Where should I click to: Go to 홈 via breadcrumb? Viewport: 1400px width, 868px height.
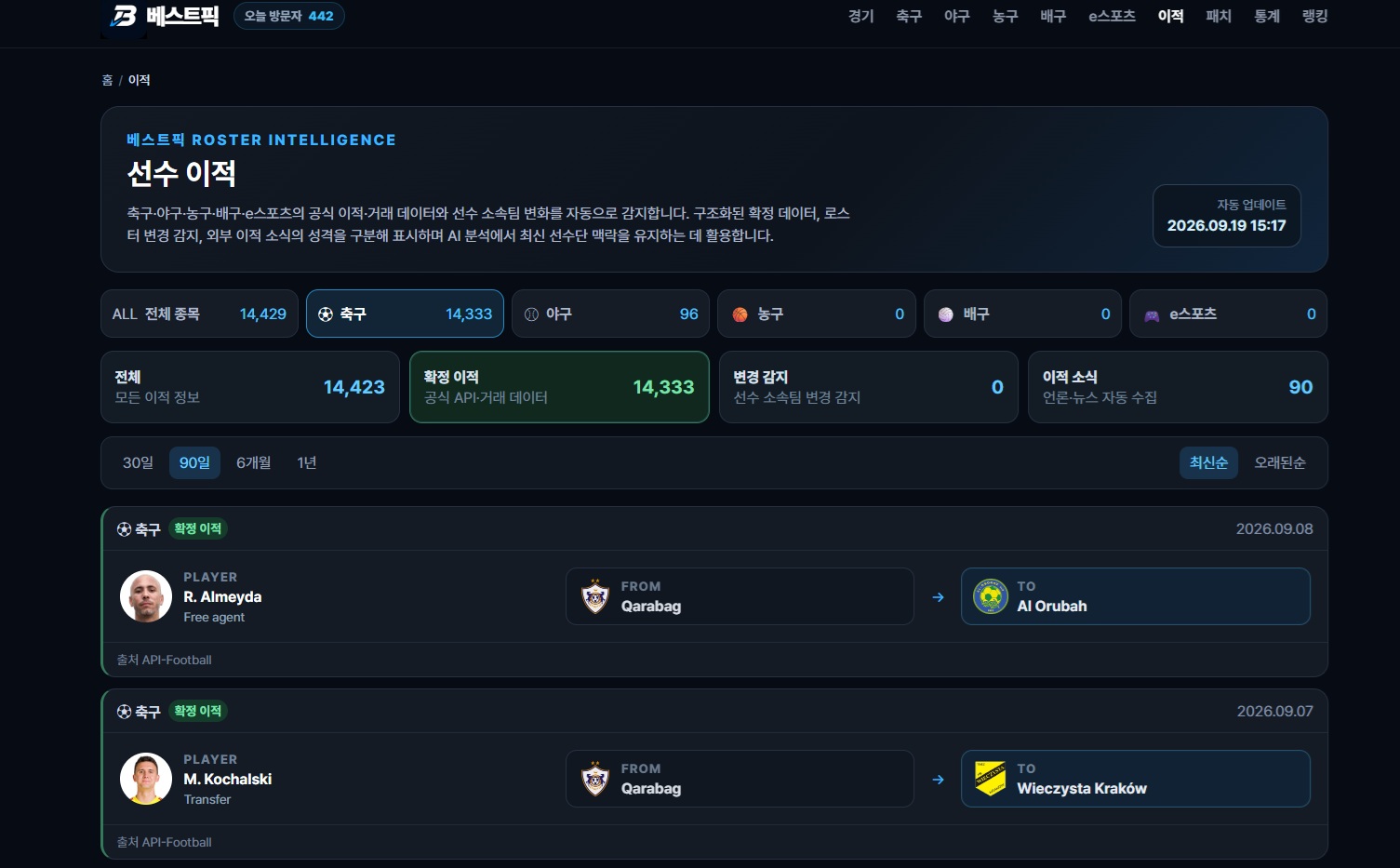pos(107,80)
